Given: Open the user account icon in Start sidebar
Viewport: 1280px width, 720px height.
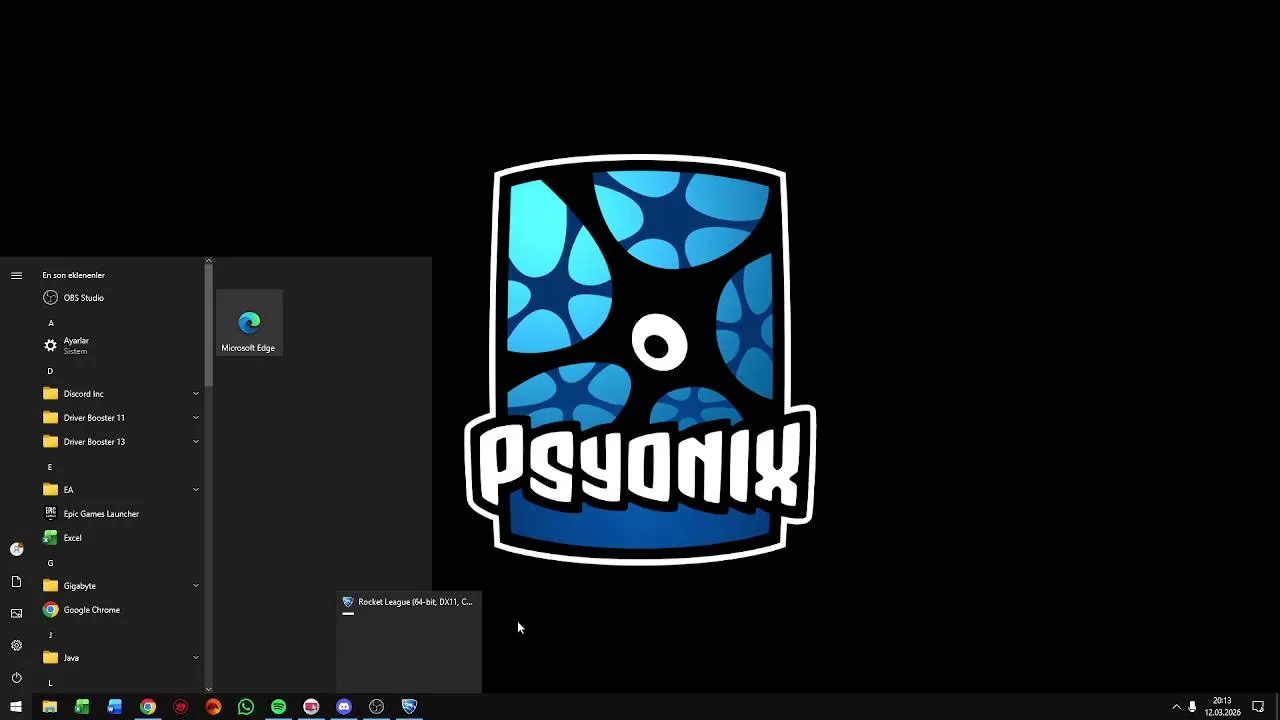Looking at the screenshot, I should pyautogui.click(x=16, y=549).
